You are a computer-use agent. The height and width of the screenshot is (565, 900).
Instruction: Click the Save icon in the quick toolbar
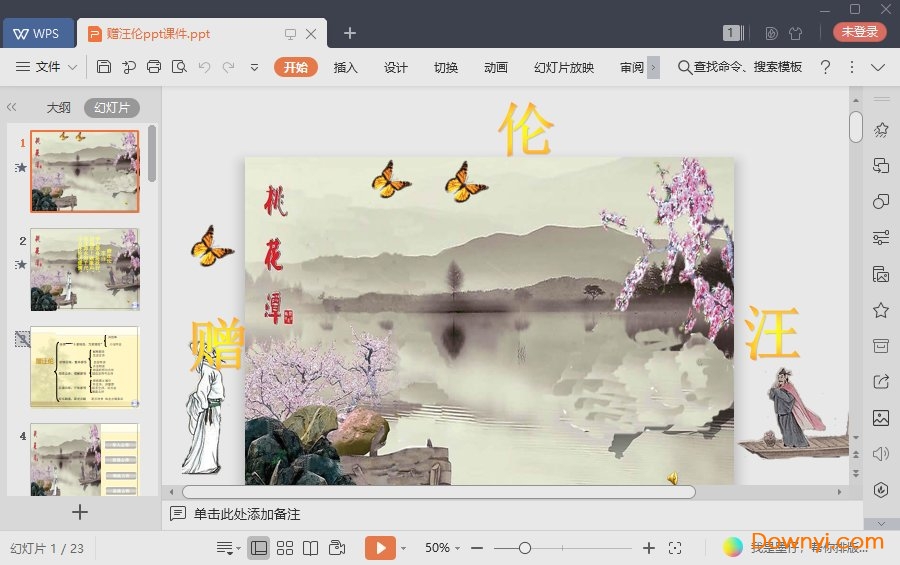coord(103,67)
